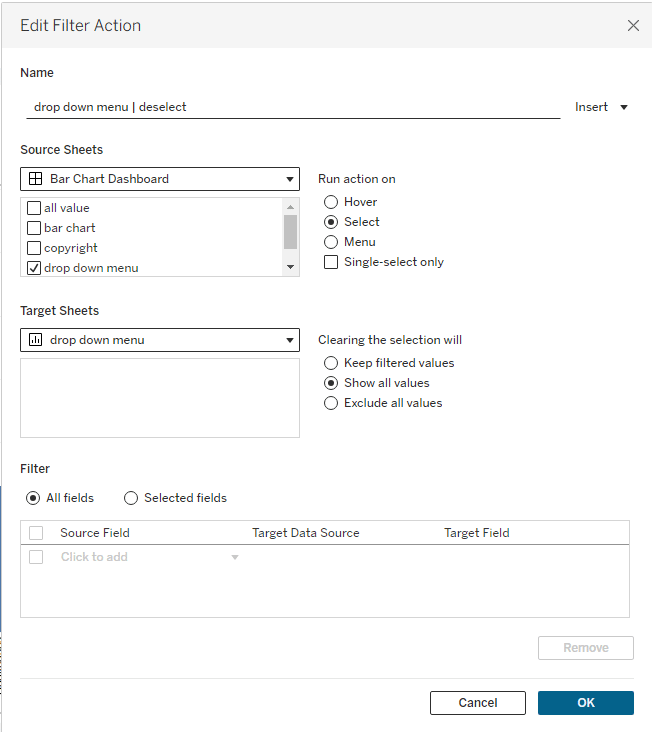
Task: Check the 'bar chart' source sheet
Action: (x=34, y=228)
